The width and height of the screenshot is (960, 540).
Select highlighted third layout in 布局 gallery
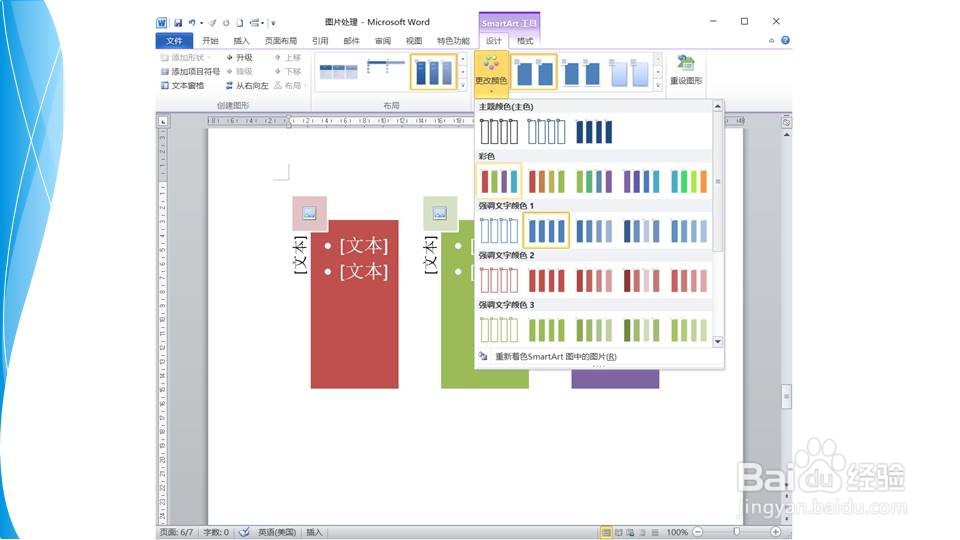433,72
